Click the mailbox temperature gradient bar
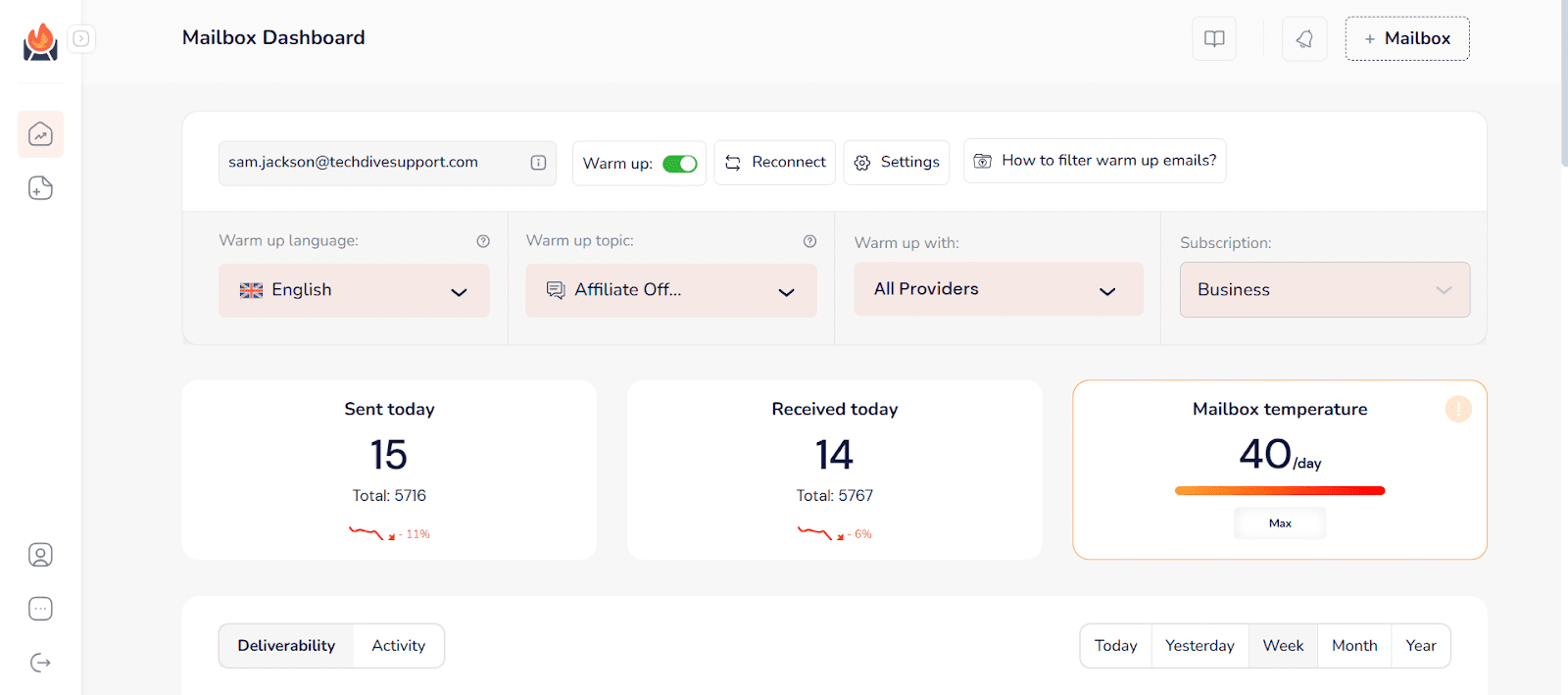1568x695 pixels. (x=1279, y=490)
